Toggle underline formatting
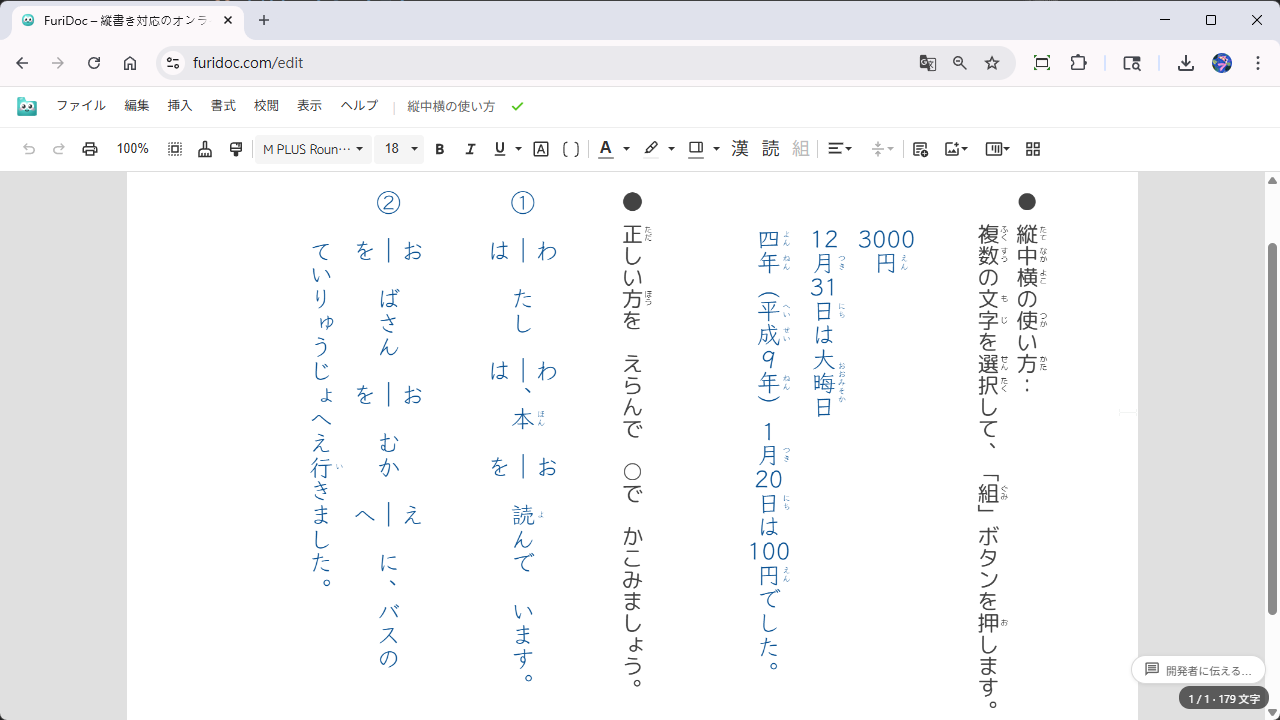The height and width of the screenshot is (720, 1280). (498, 148)
